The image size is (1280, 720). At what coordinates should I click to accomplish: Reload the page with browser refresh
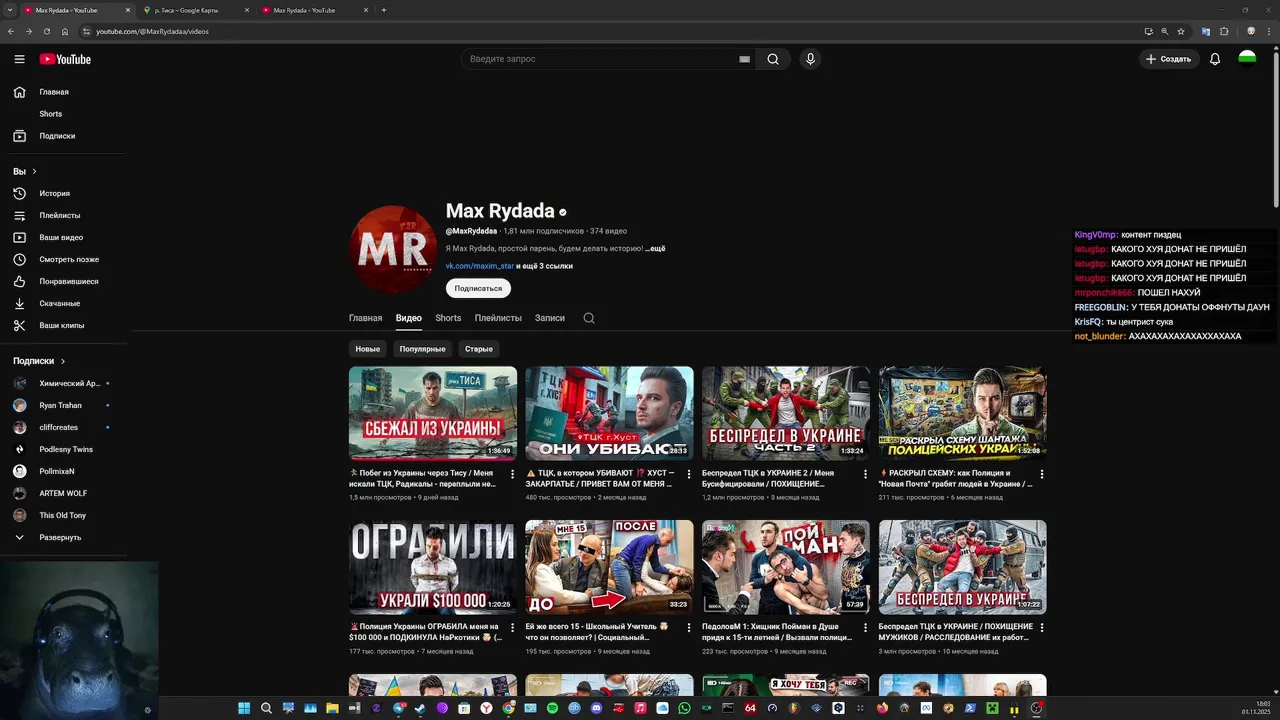[46, 31]
